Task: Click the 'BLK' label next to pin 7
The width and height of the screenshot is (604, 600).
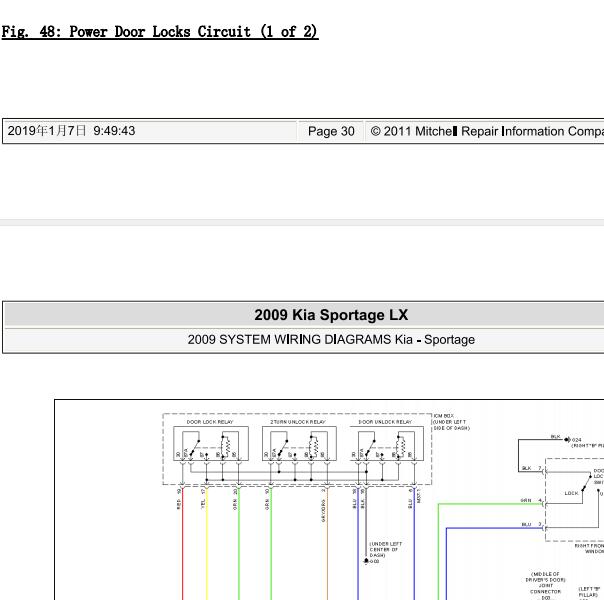Action: pyautogui.click(x=526, y=468)
